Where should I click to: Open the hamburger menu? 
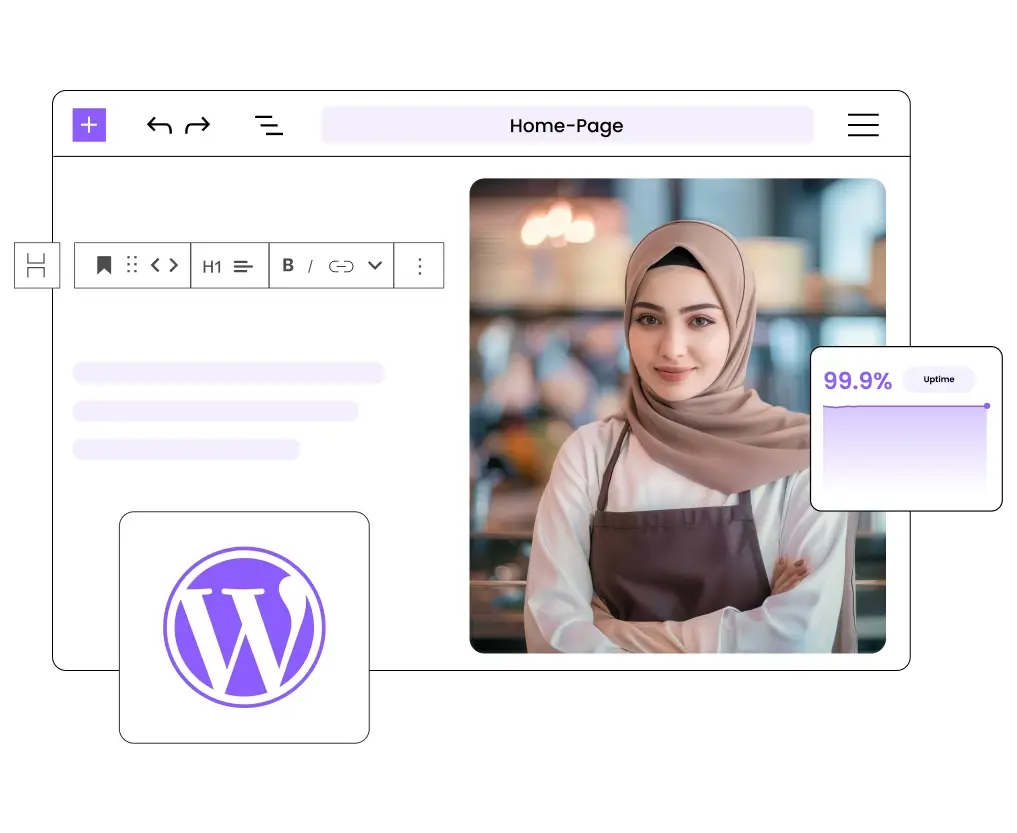pos(863,125)
